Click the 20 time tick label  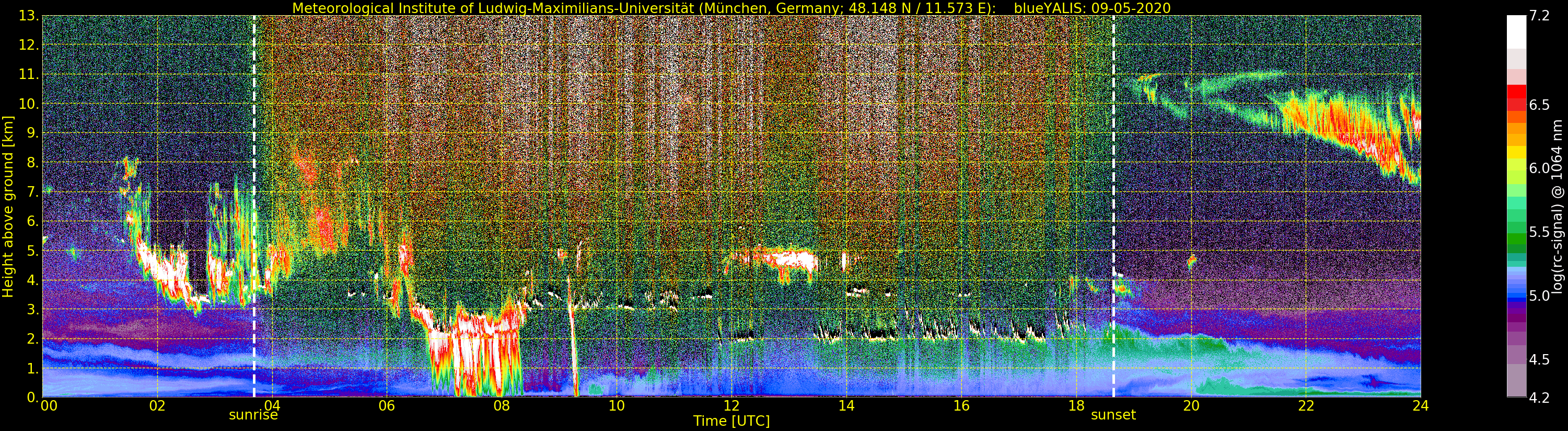pos(1191,406)
